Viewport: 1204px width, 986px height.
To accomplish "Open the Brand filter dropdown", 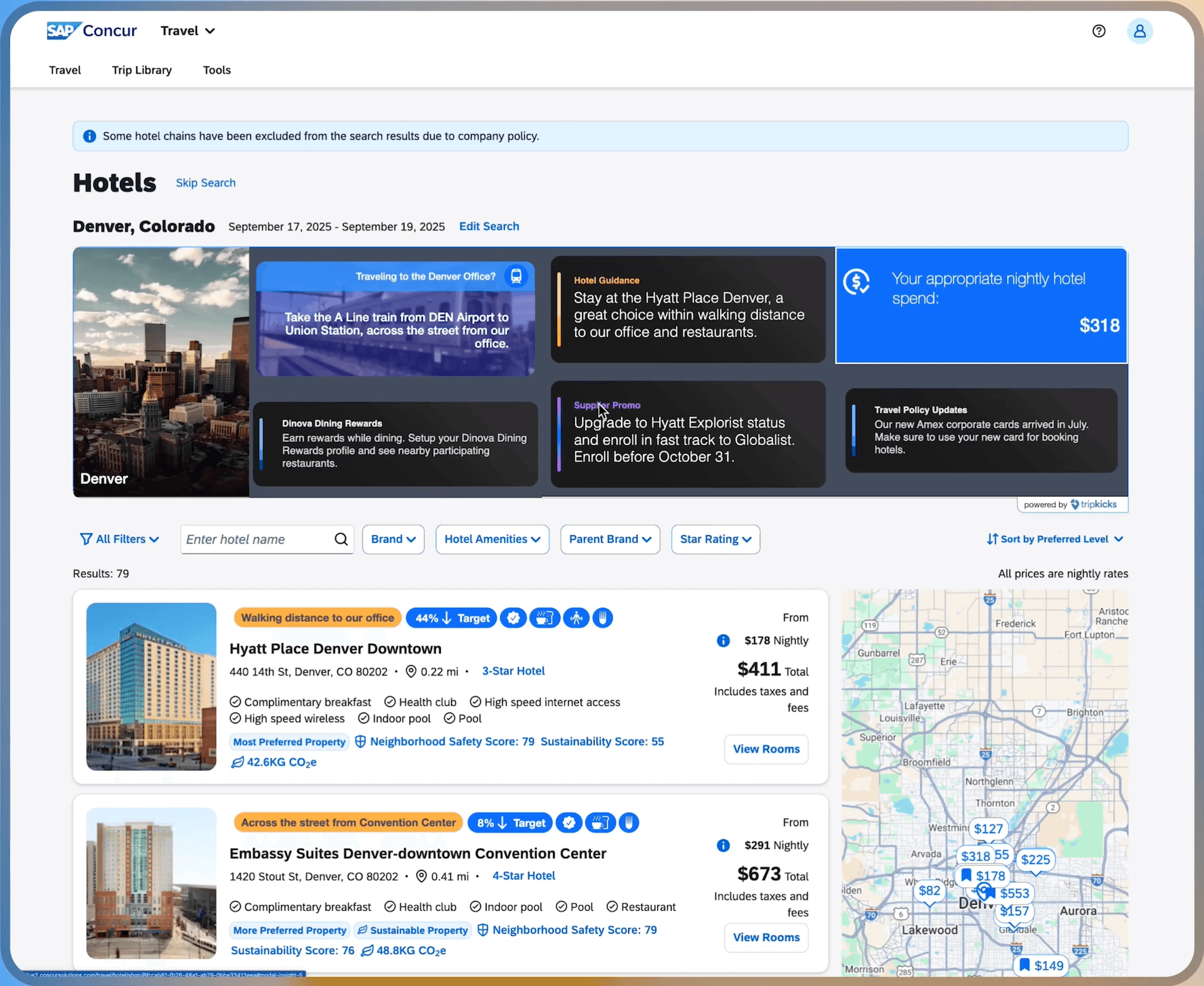I will (393, 539).
